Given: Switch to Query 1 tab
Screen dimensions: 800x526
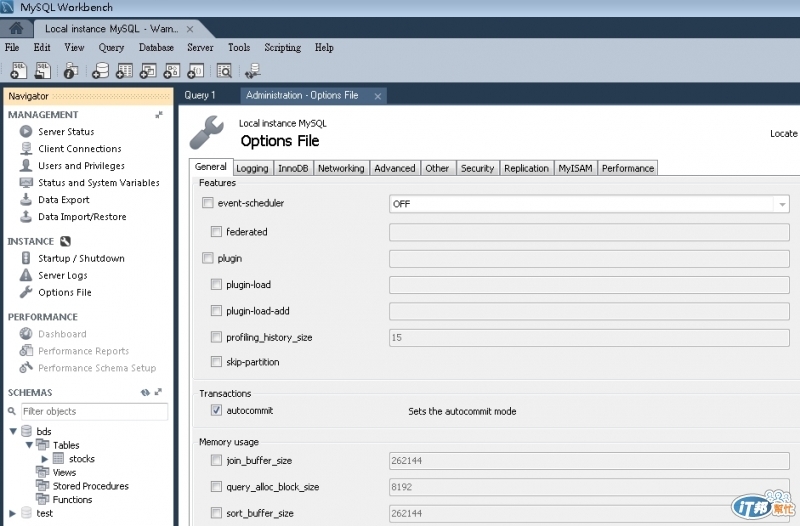Looking at the screenshot, I should point(200,95).
